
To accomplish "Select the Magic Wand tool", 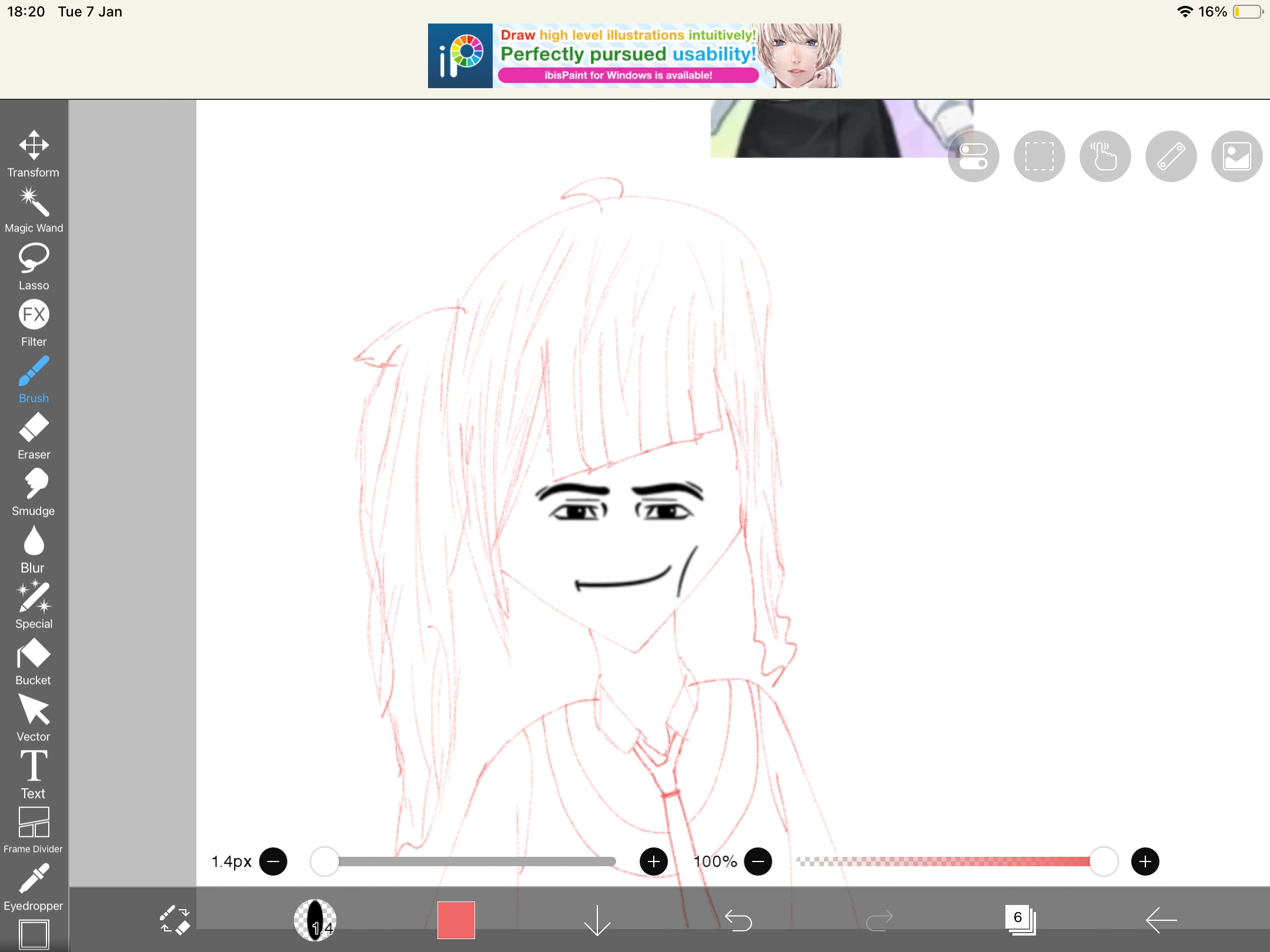I will [x=34, y=210].
